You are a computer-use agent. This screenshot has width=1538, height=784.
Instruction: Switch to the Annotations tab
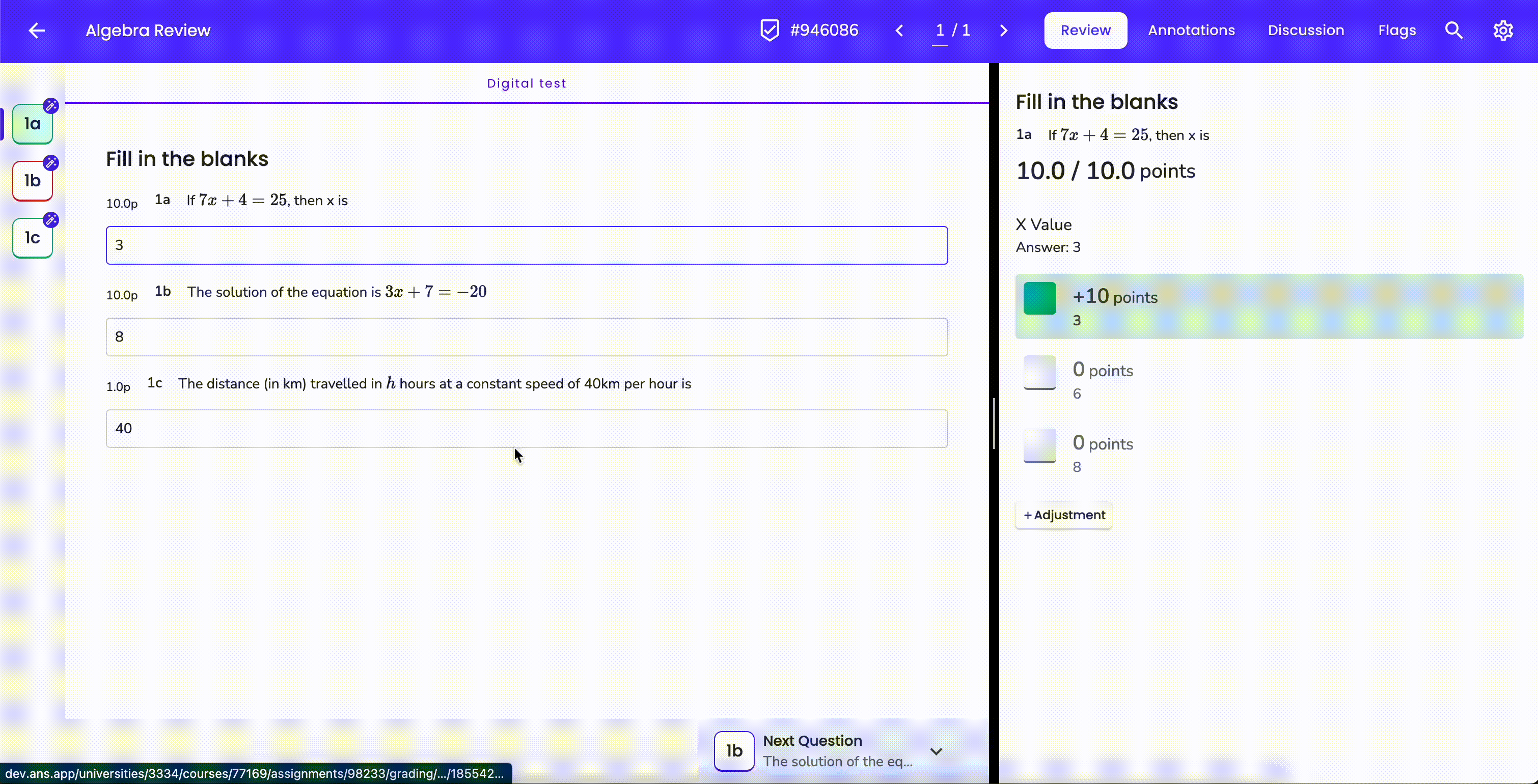[1191, 31]
